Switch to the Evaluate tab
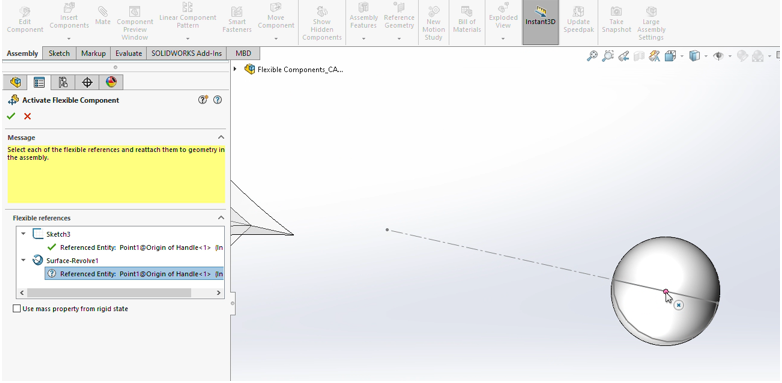The image size is (782, 383). pos(128,53)
